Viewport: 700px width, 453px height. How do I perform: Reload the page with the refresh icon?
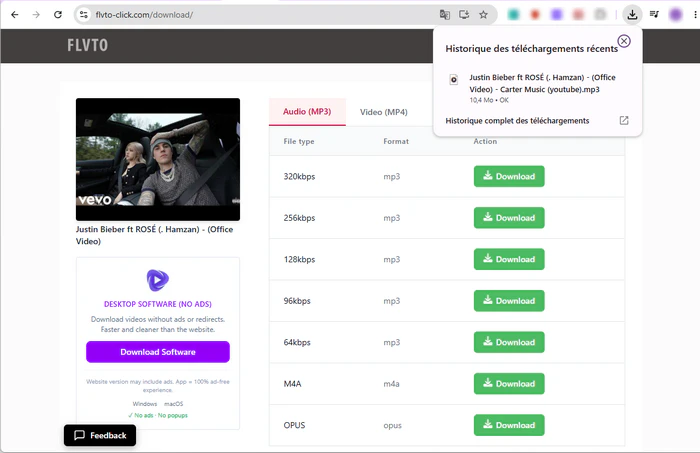[x=58, y=15]
